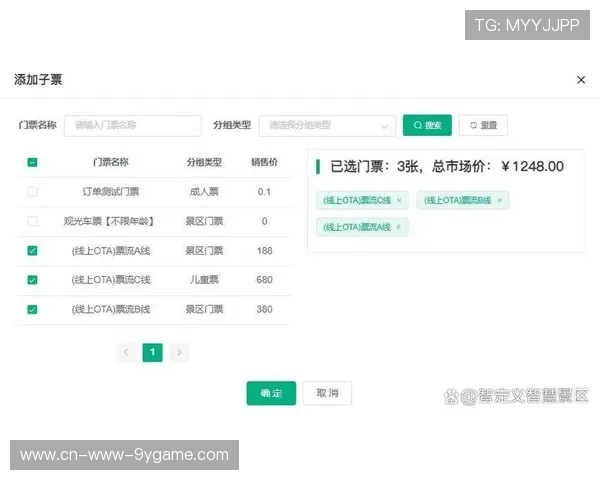Remove the (线上OTA)漂流C线 selected tag
The image size is (600, 480).
tap(399, 200)
